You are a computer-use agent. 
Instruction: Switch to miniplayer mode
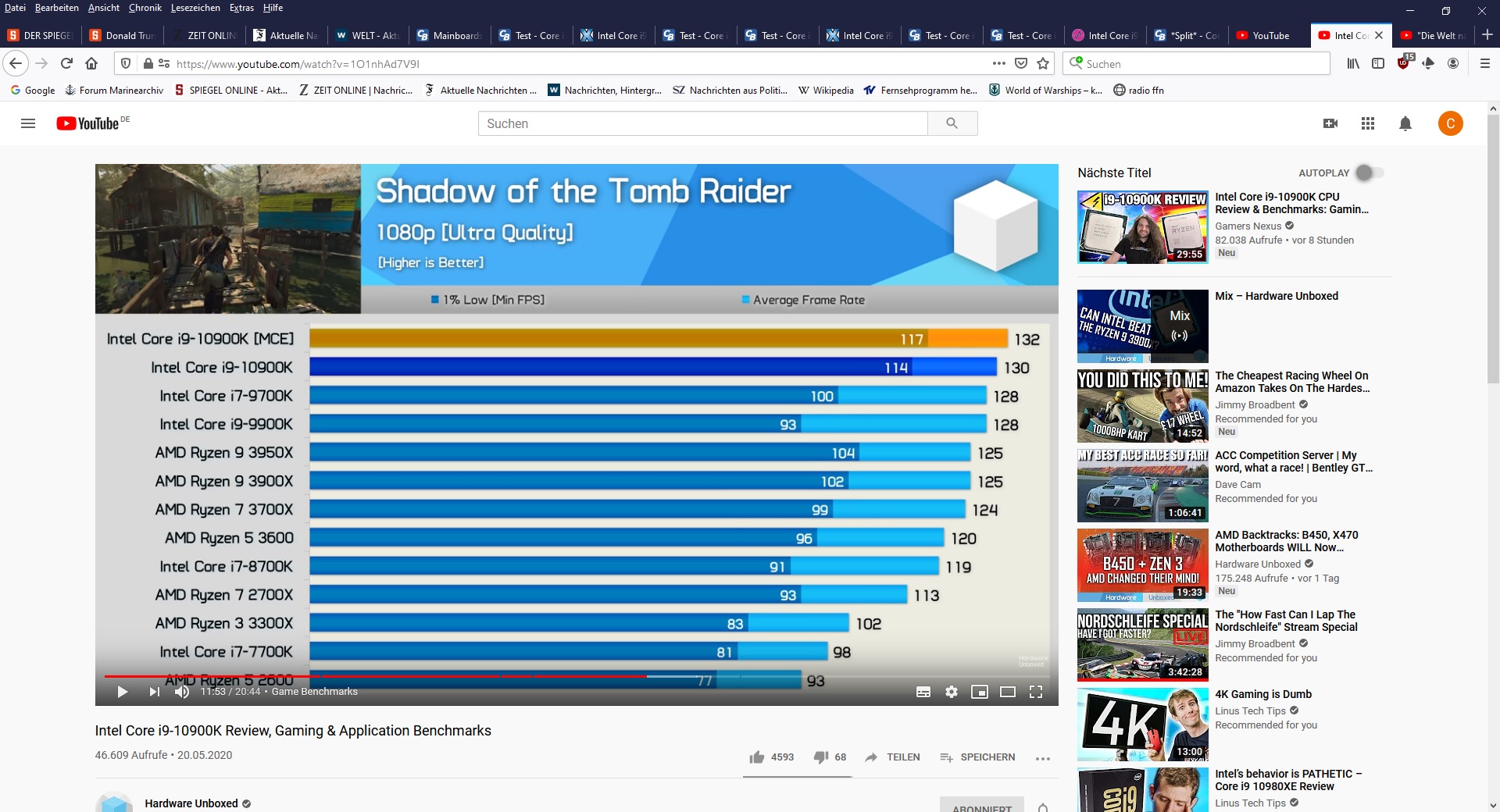tap(980, 692)
